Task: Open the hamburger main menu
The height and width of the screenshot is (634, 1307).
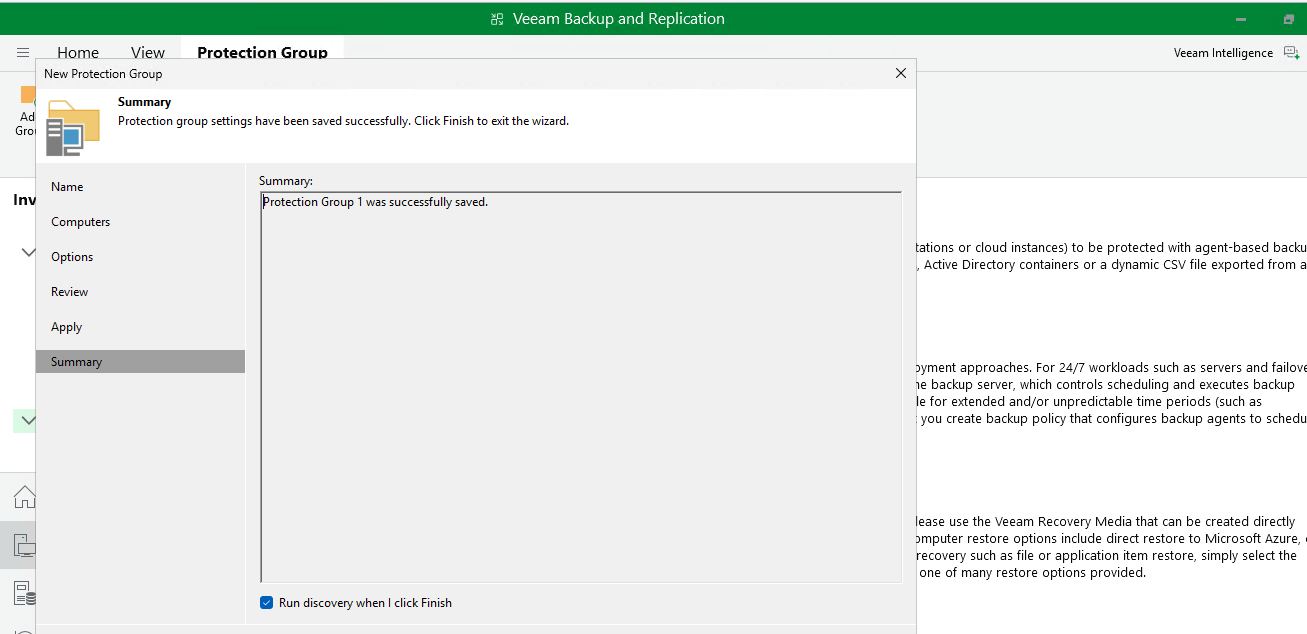Action: point(23,52)
